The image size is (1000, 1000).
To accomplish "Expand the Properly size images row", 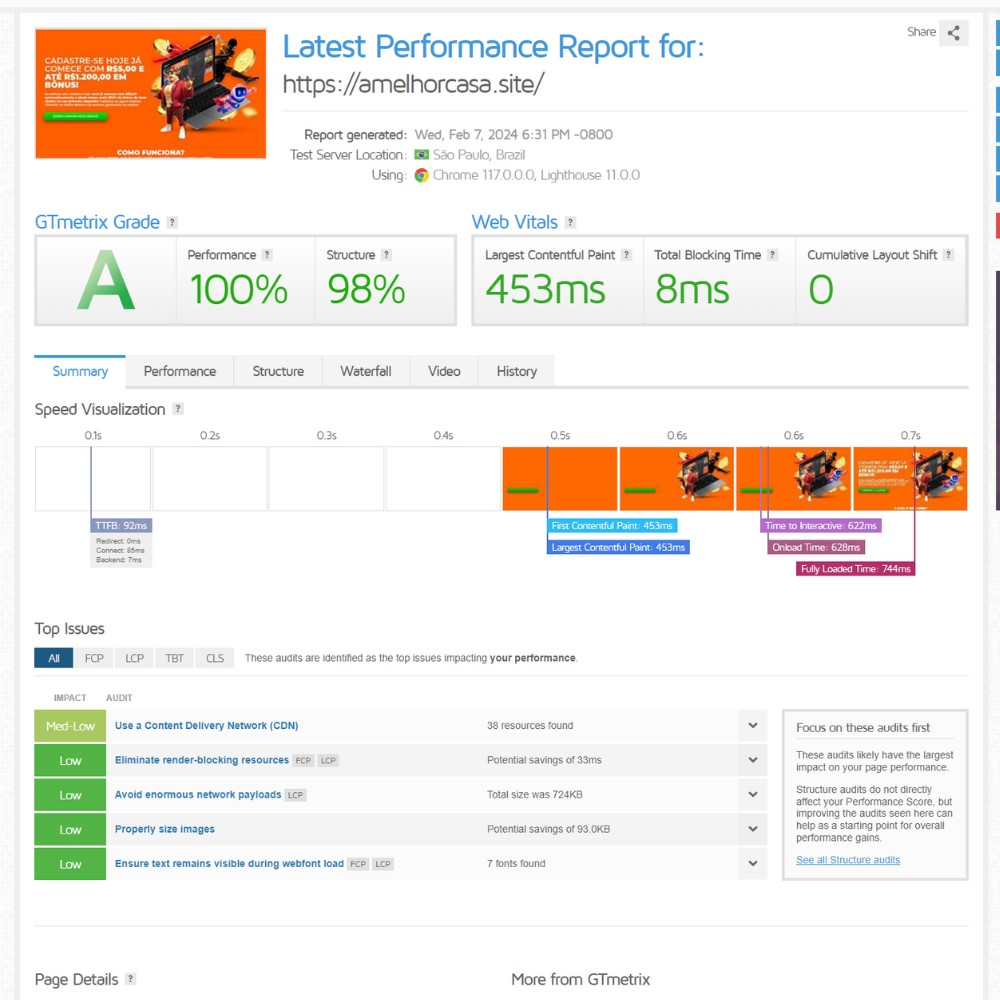I will 753,829.
